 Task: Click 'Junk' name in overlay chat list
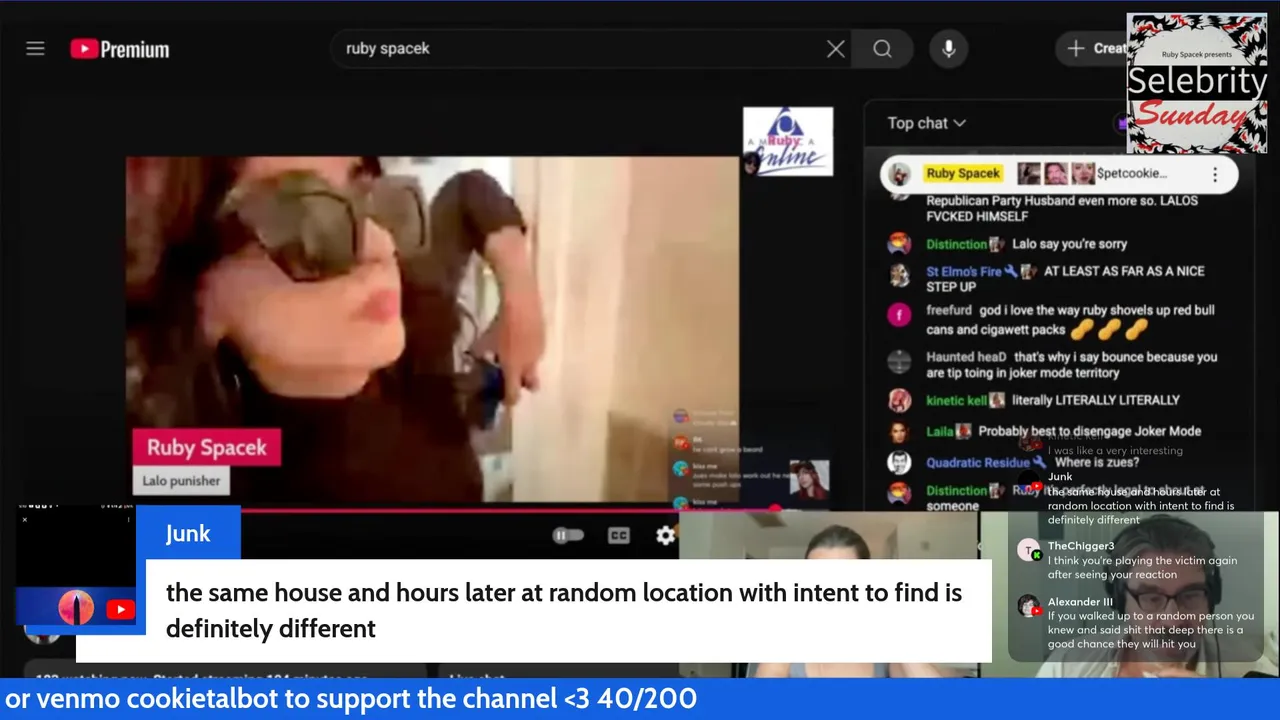click(1060, 477)
